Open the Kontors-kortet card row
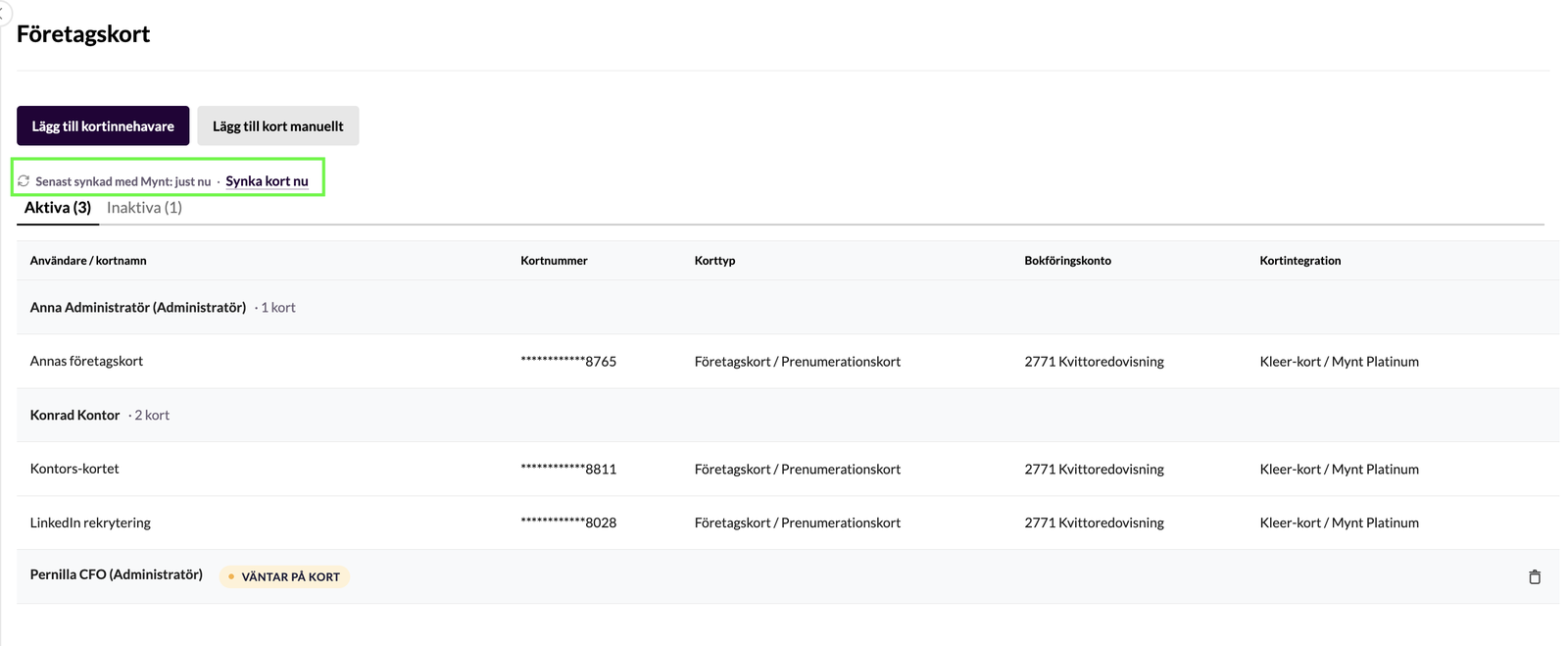The width and height of the screenshot is (1568, 646). [788, 469]
